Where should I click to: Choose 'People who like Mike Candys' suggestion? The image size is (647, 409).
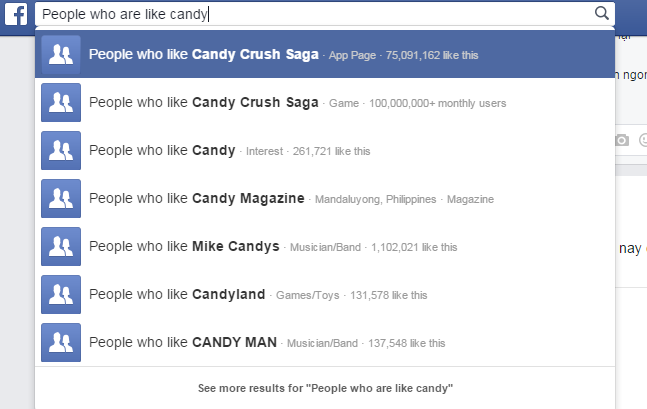pyautogui.click(x=186, y=246)
